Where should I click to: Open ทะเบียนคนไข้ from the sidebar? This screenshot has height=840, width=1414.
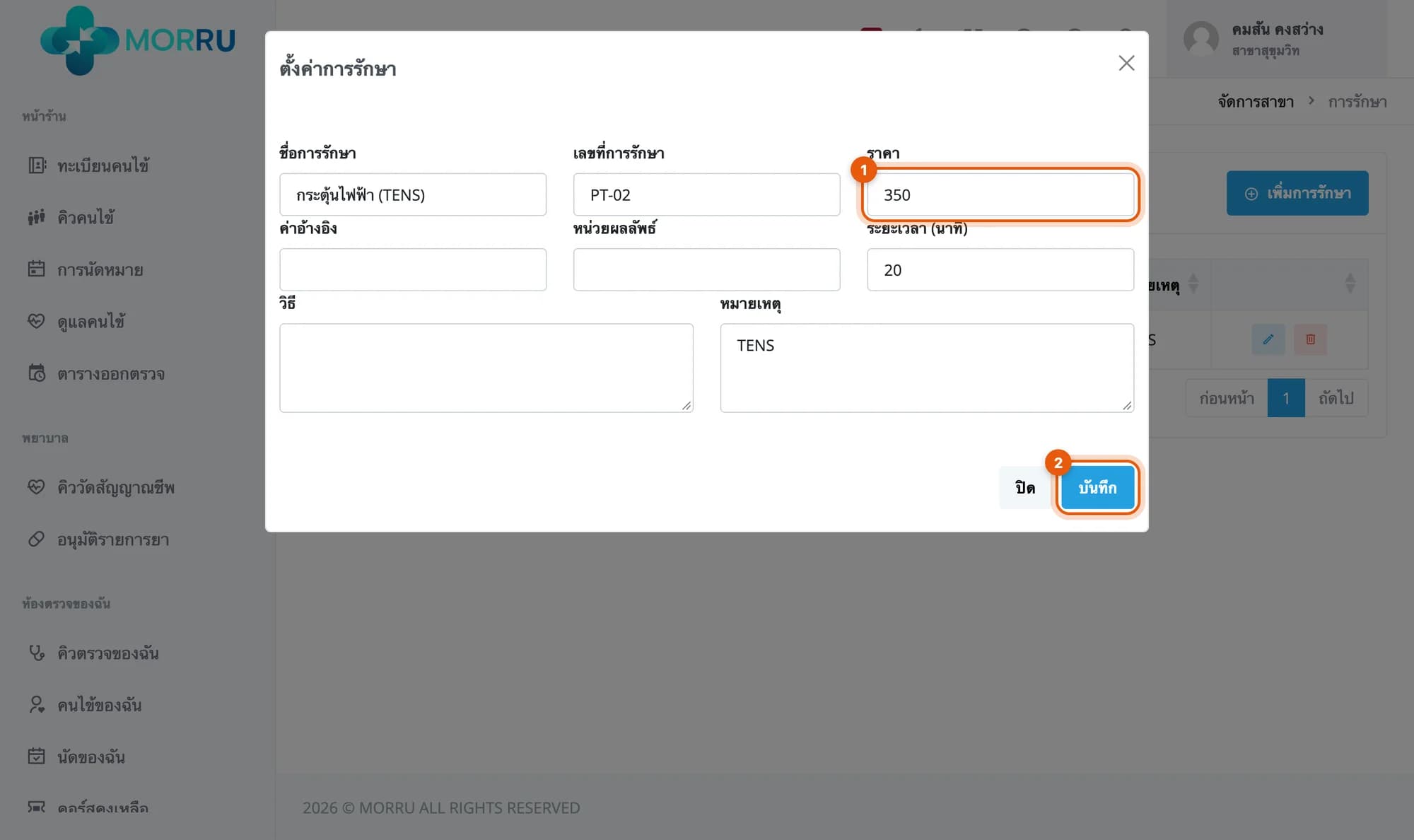103,165
